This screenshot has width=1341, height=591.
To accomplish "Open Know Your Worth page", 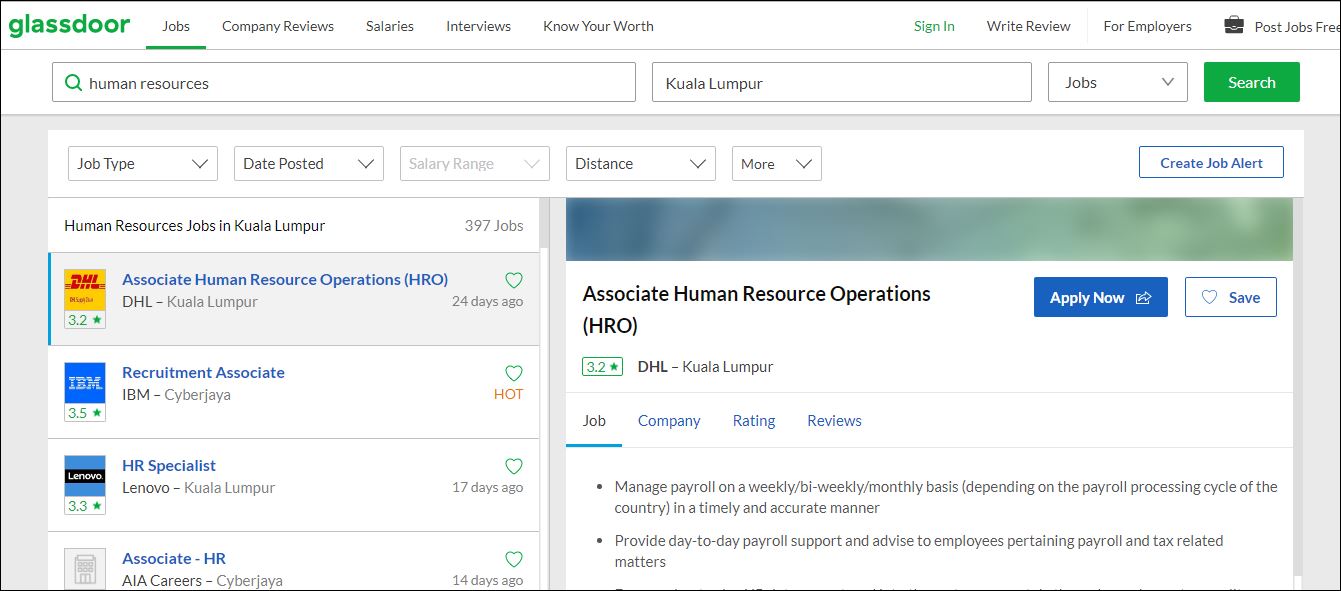I will pyautogui.click(x=598, y=26).
